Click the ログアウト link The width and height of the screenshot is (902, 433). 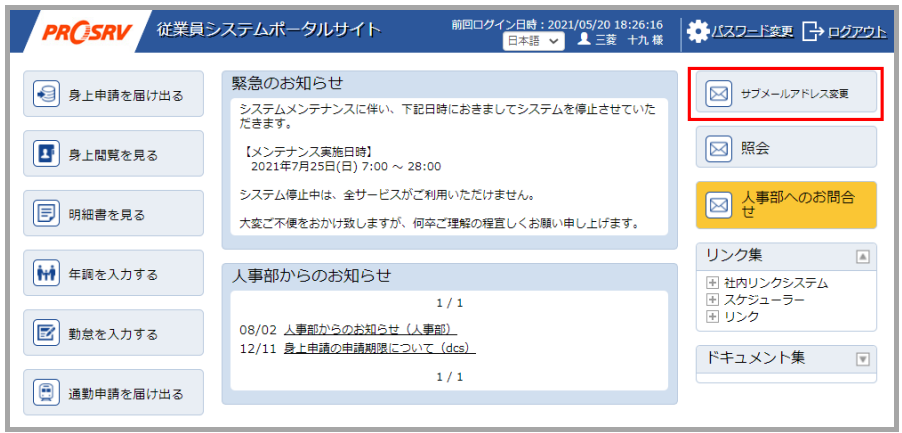858,32
